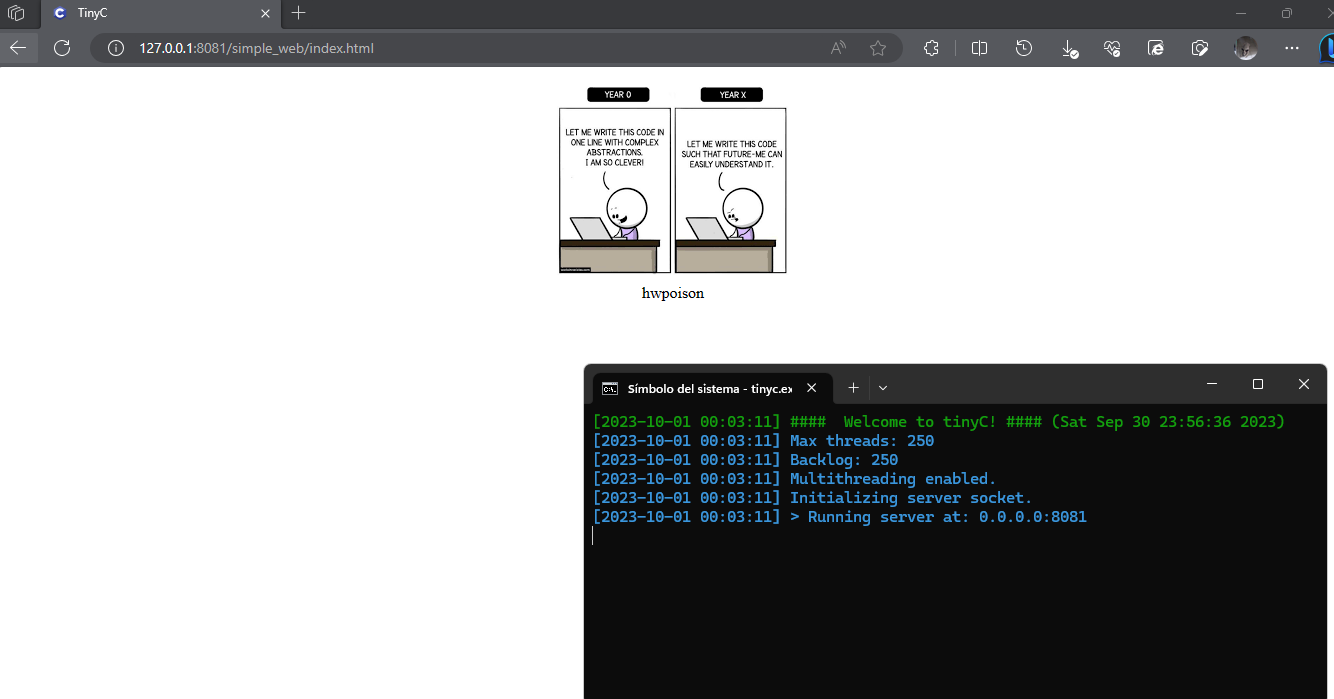Open the Copilot sidebar icon
1334x699 pixels.
pos(1326,48)
